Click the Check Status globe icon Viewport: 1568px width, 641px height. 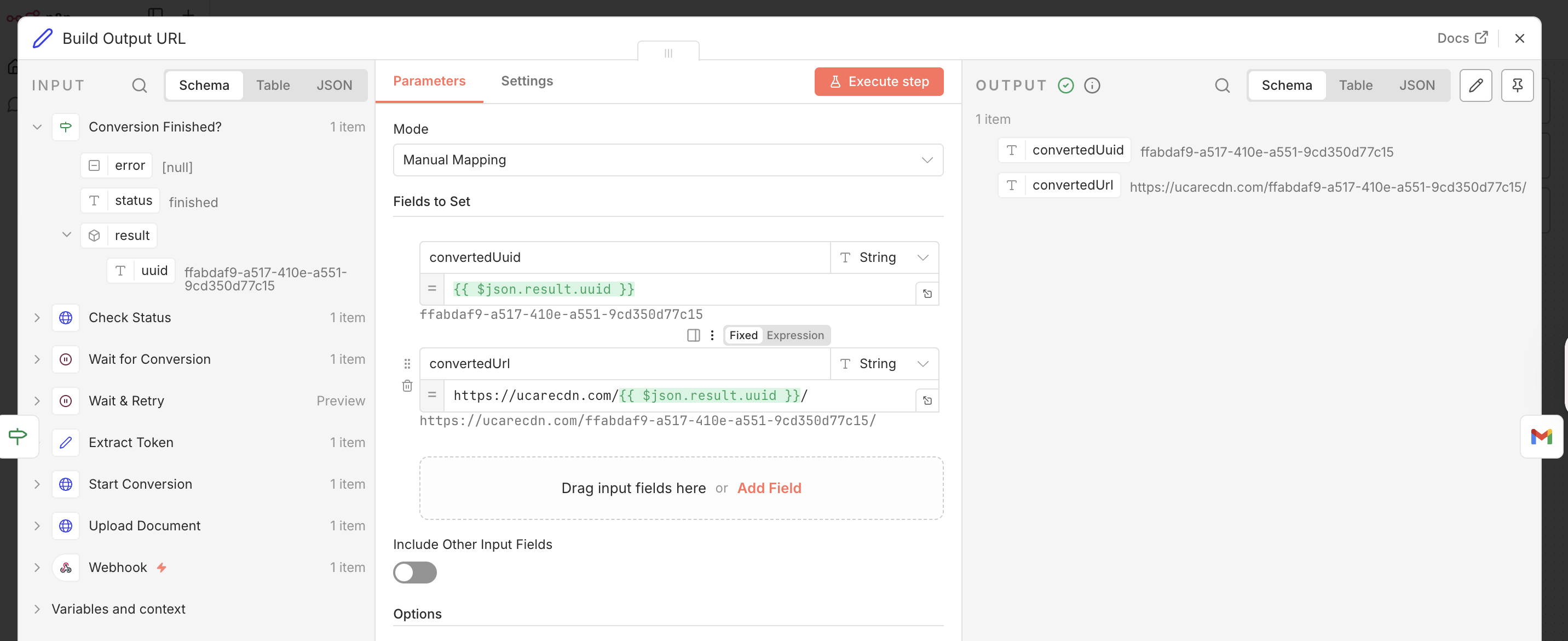[x=66, y=317]
